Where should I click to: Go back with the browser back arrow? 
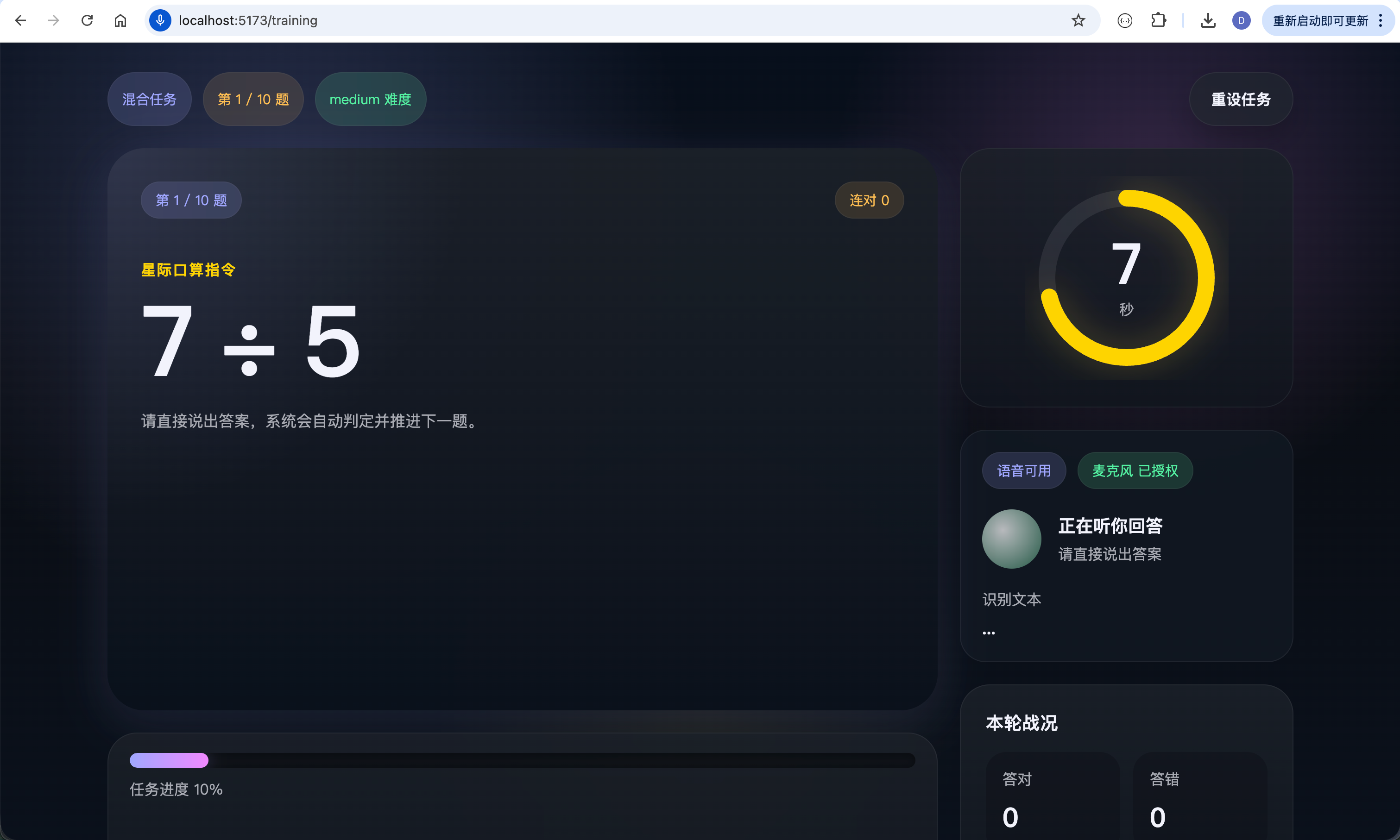click(x=20, y=21)
